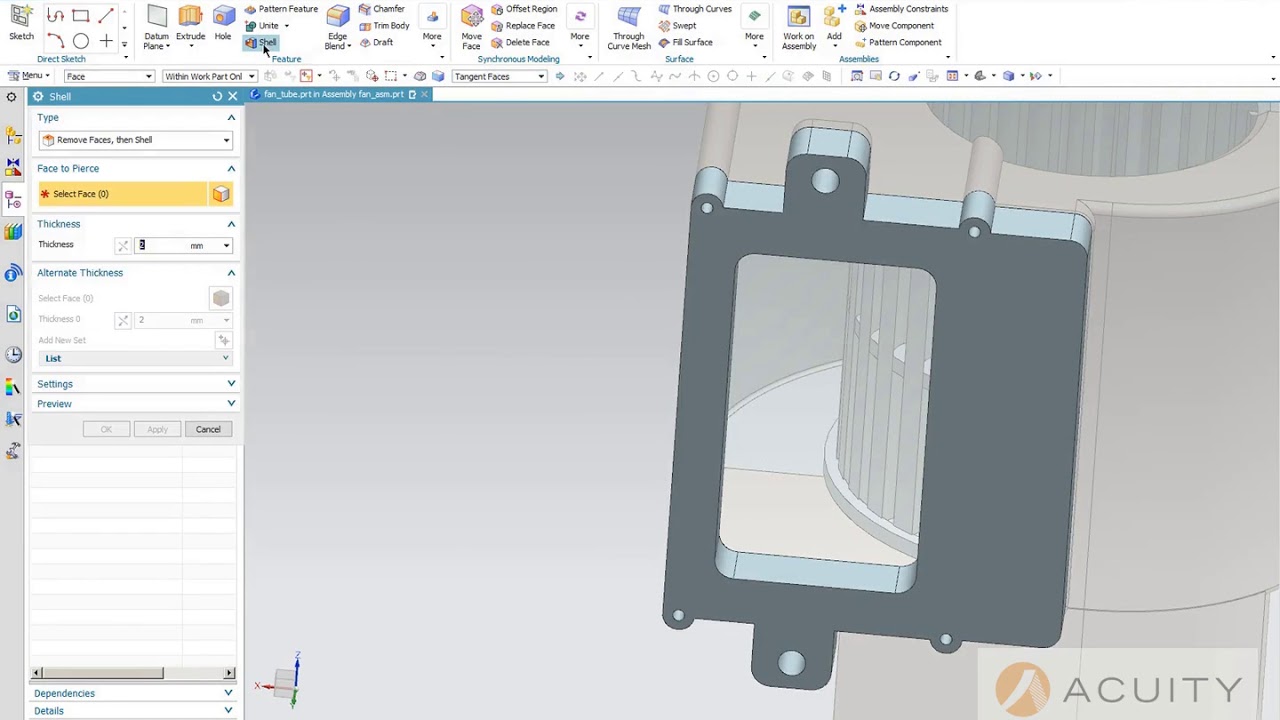
Task: Choose the Line sketch tool
Action: click(106, 15)
